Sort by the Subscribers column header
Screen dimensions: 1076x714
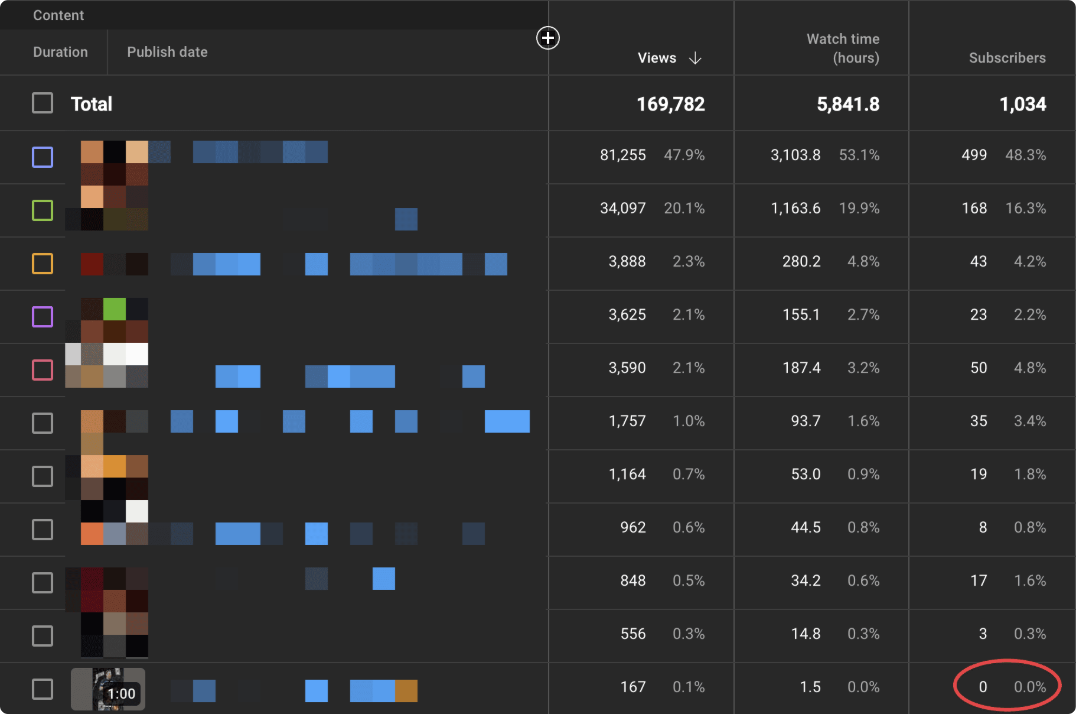[x=1006, y=58]
